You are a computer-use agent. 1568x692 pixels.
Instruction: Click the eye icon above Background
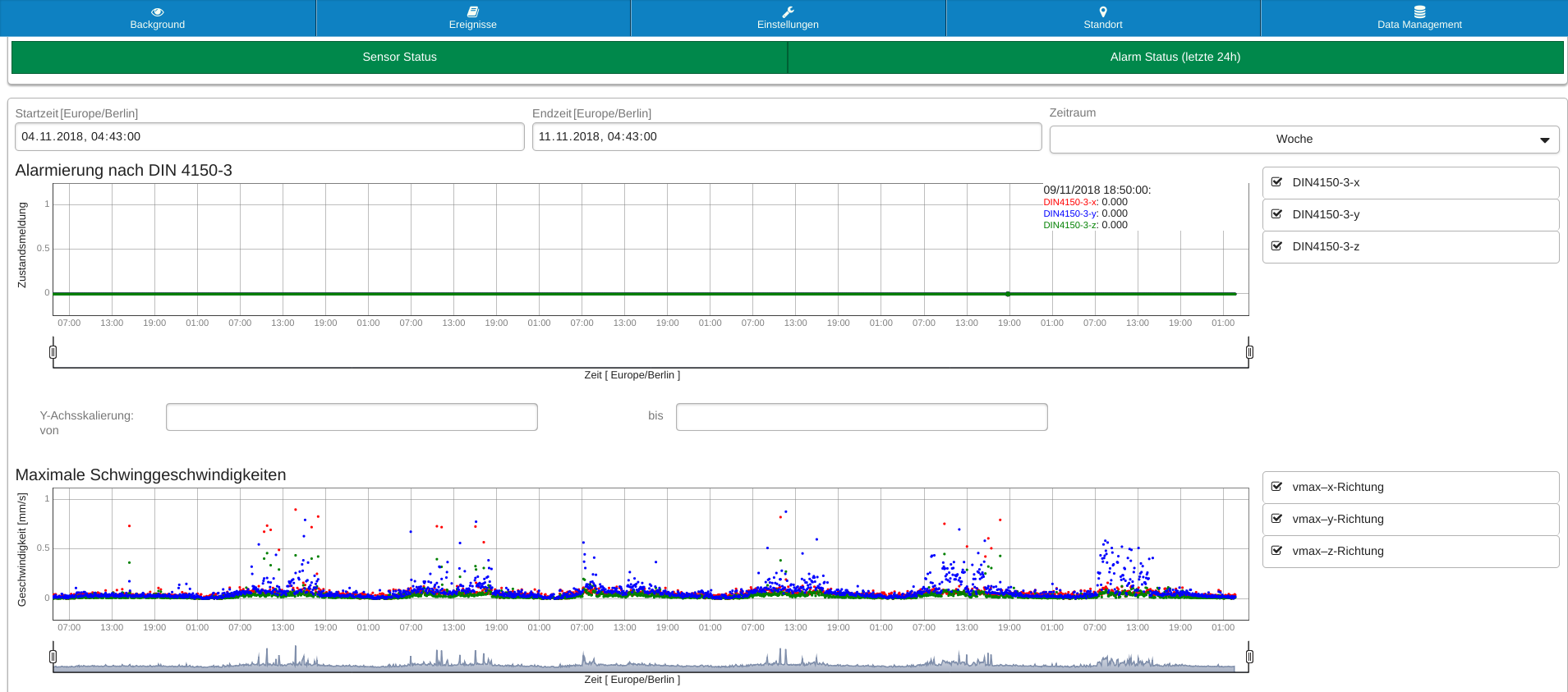pyautogui.click(x=158, y=11)
